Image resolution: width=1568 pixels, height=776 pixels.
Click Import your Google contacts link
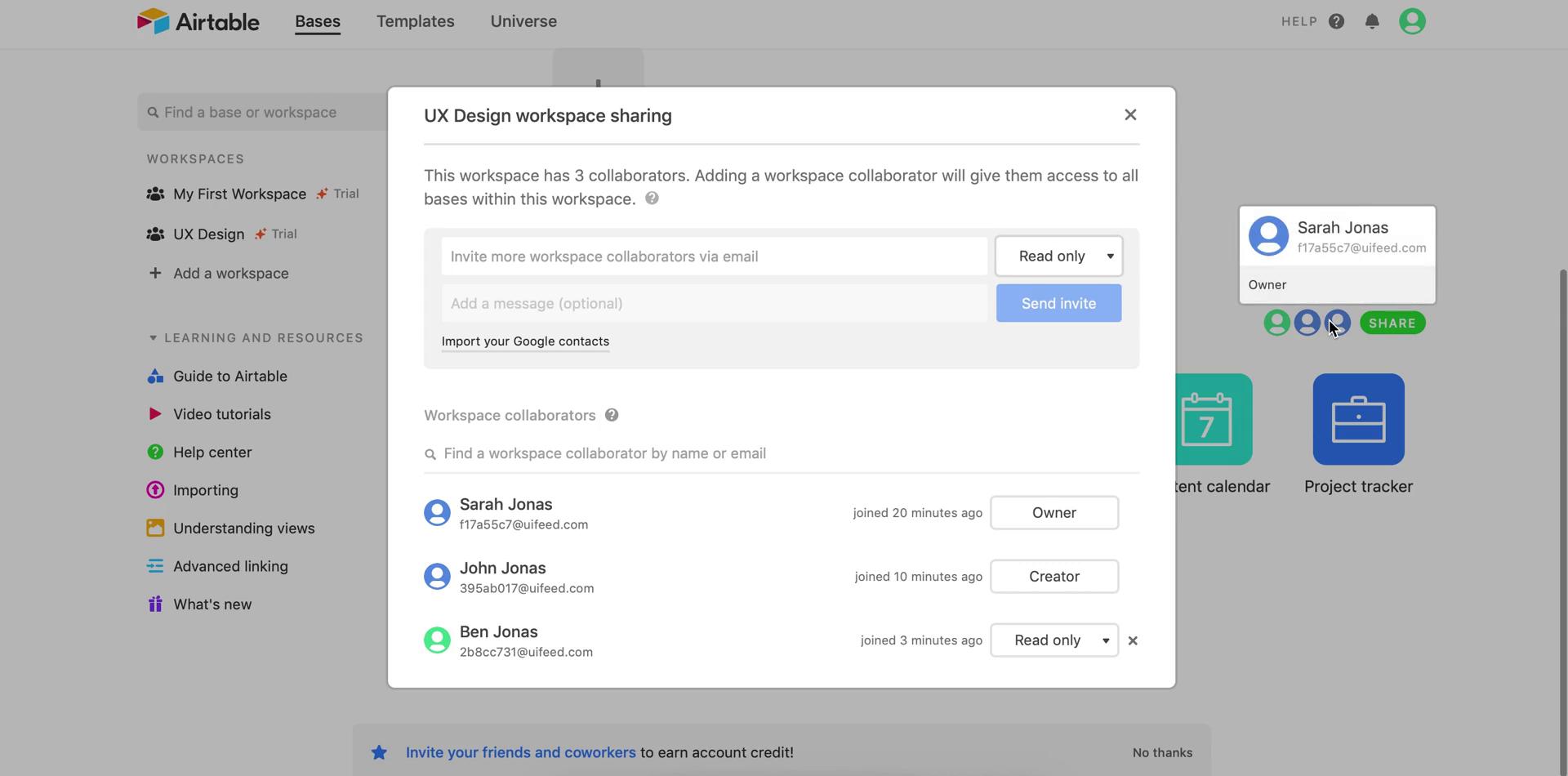tap(525, 341)
